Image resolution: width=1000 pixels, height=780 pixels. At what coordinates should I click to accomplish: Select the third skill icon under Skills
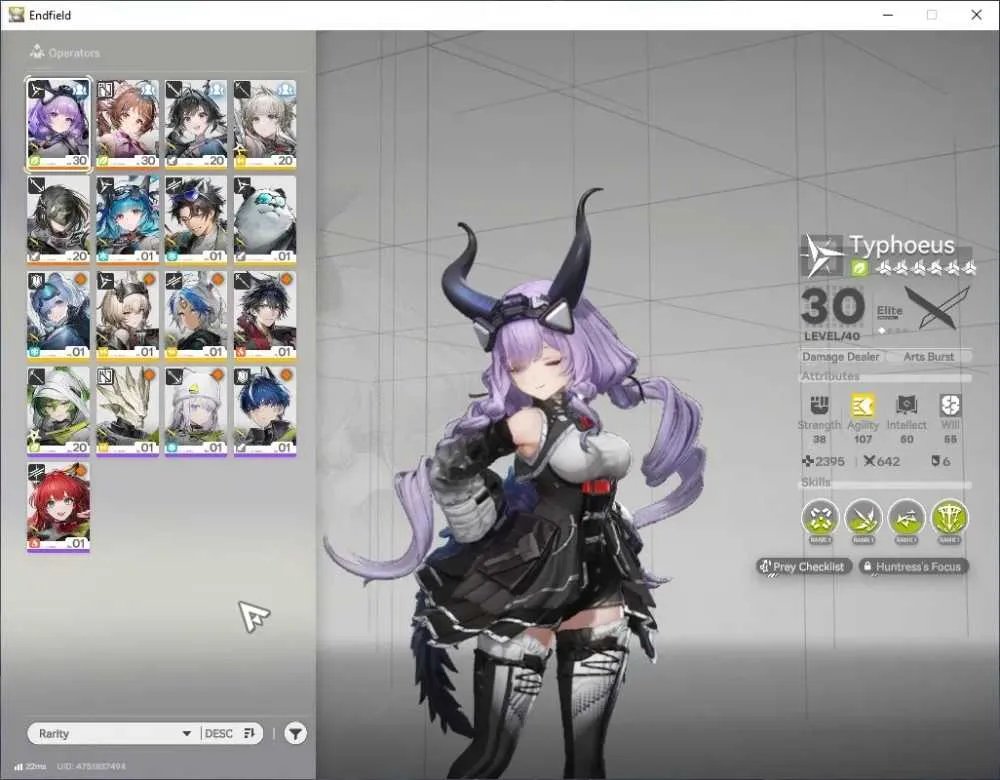pos(906,518)
